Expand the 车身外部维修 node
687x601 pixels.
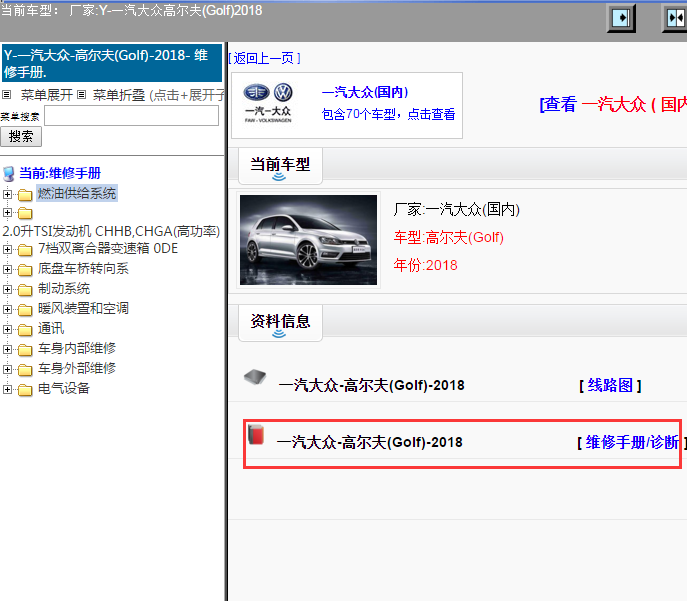pyautogui.click(x=7, y=369)
